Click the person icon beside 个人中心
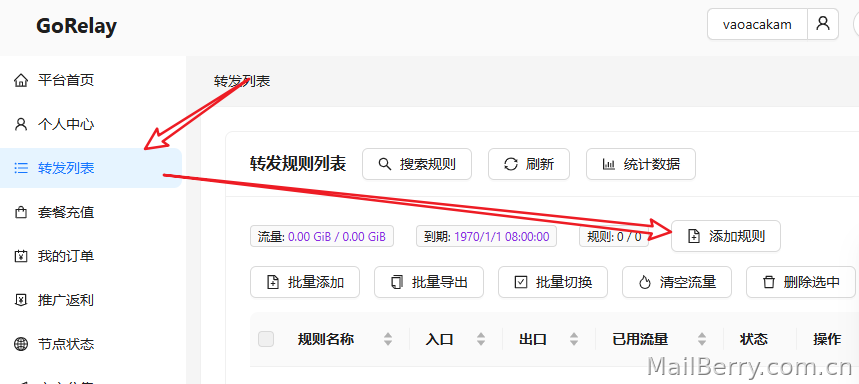 coord(21,124)
